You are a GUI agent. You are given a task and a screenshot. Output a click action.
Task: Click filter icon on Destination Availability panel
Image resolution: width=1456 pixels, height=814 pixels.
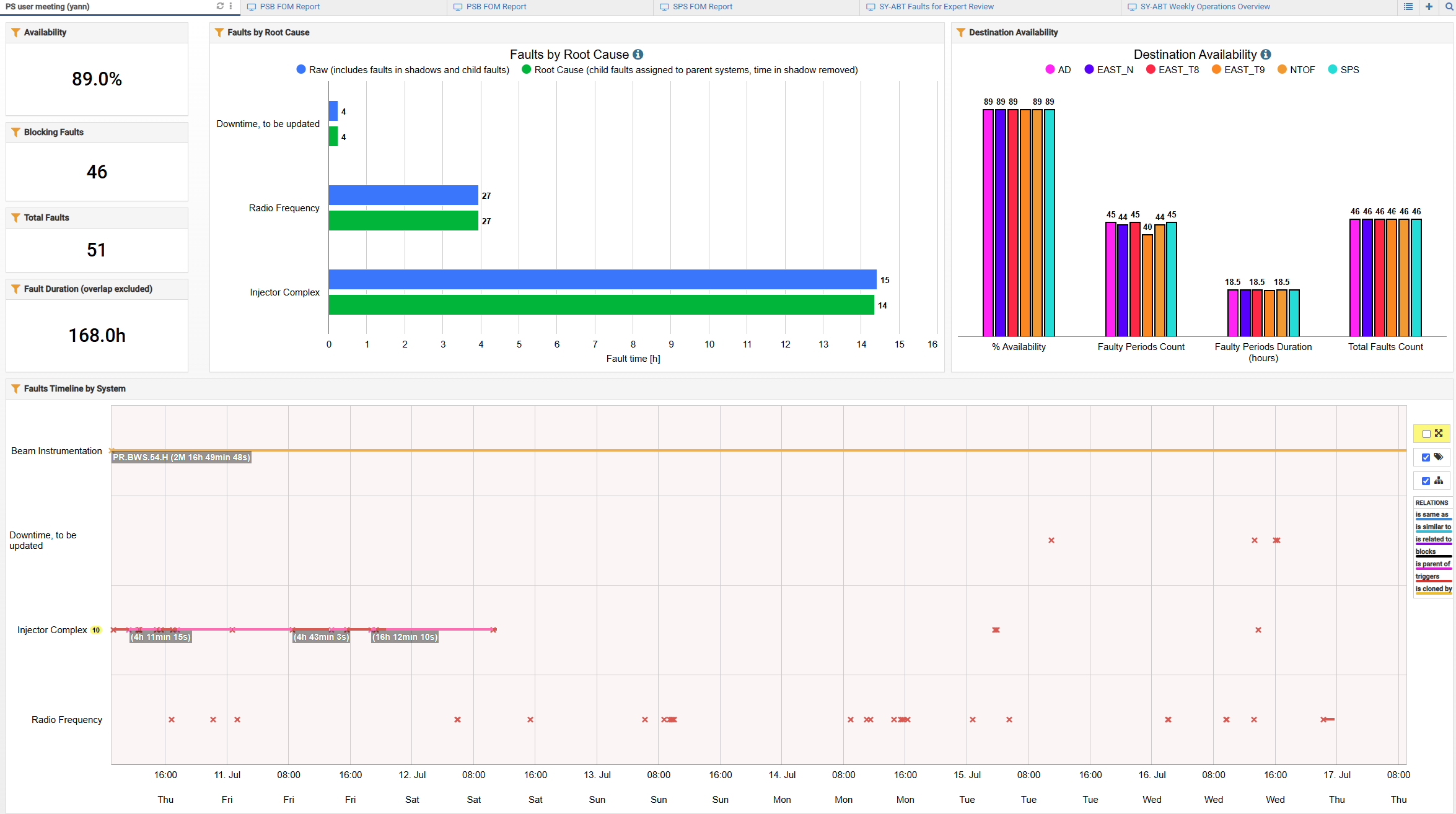coord(960,32)
